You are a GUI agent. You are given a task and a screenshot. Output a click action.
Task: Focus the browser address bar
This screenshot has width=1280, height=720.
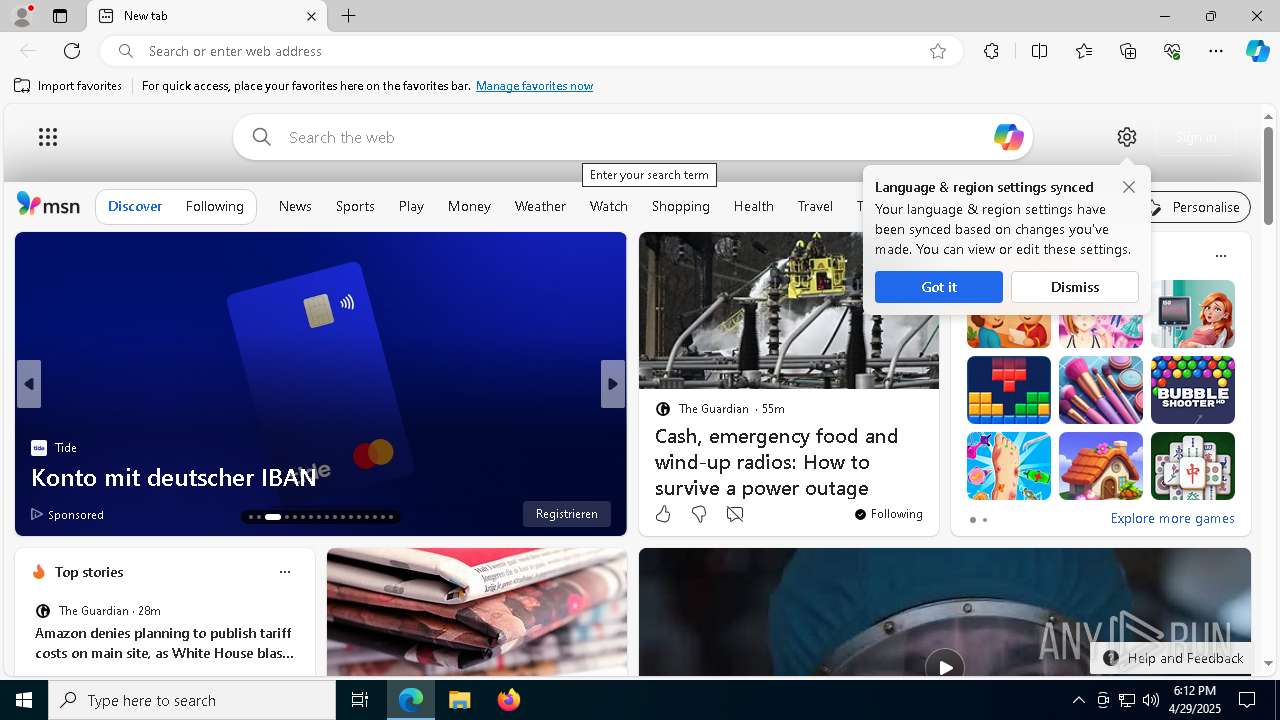point(530,51)
